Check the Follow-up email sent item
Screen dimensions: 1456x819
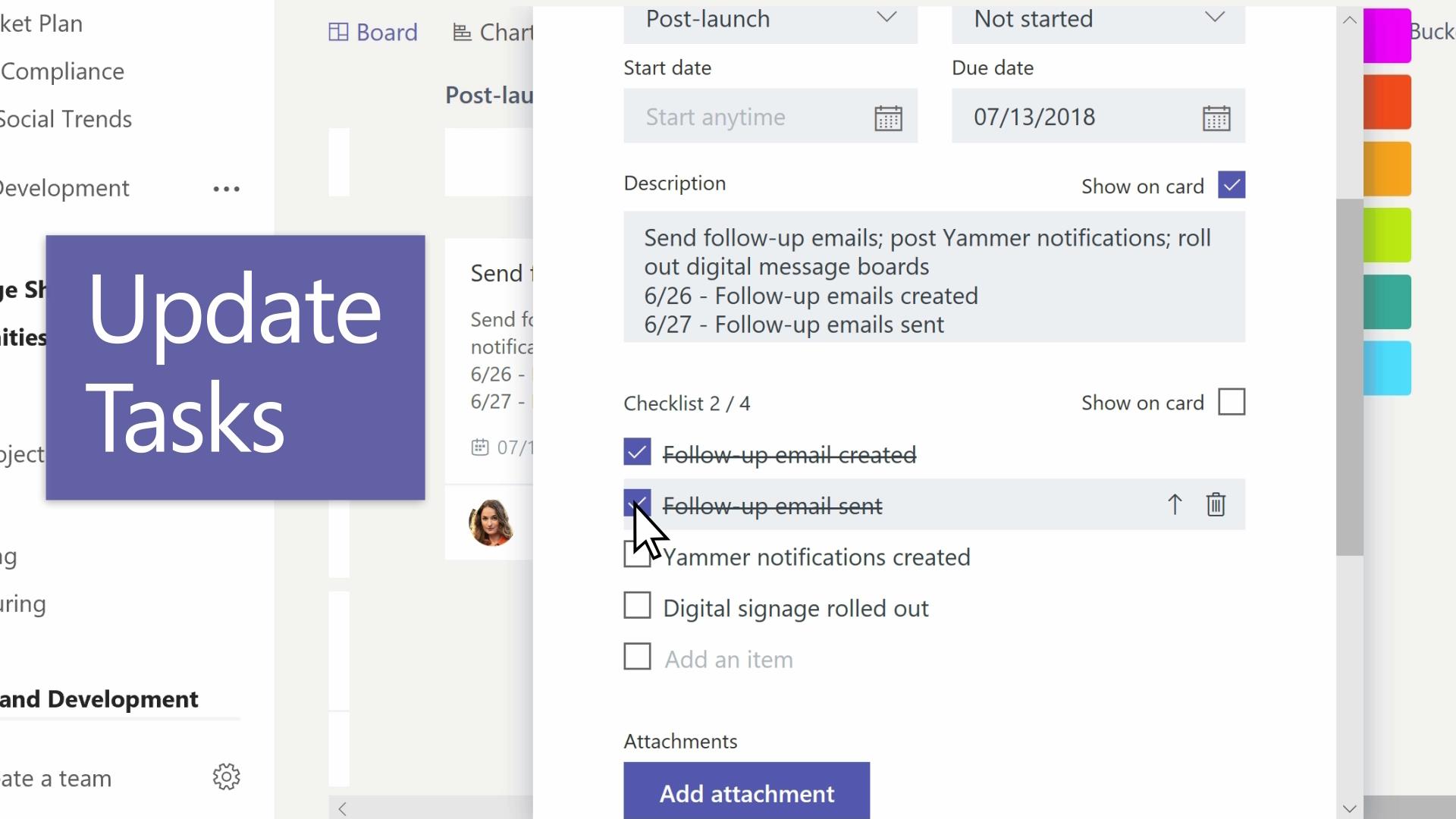(637, 505)
